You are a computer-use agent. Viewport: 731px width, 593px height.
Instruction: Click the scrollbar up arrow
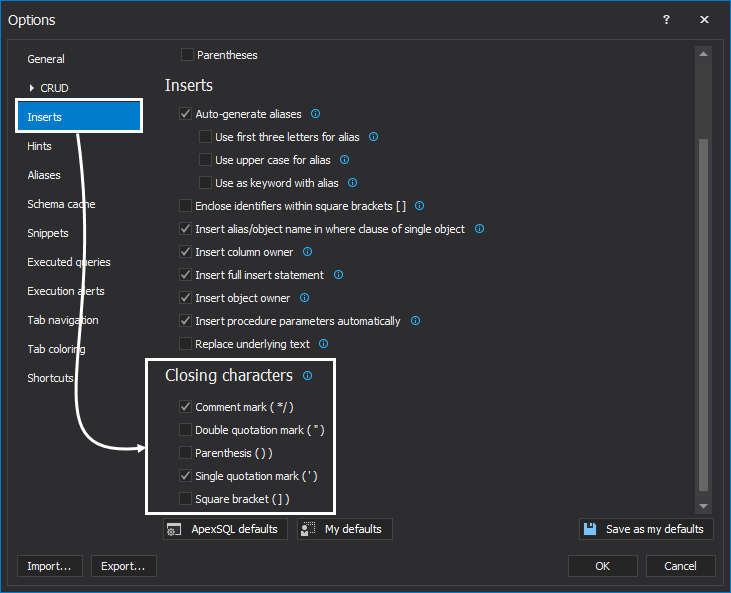click(x=704, y=54)
